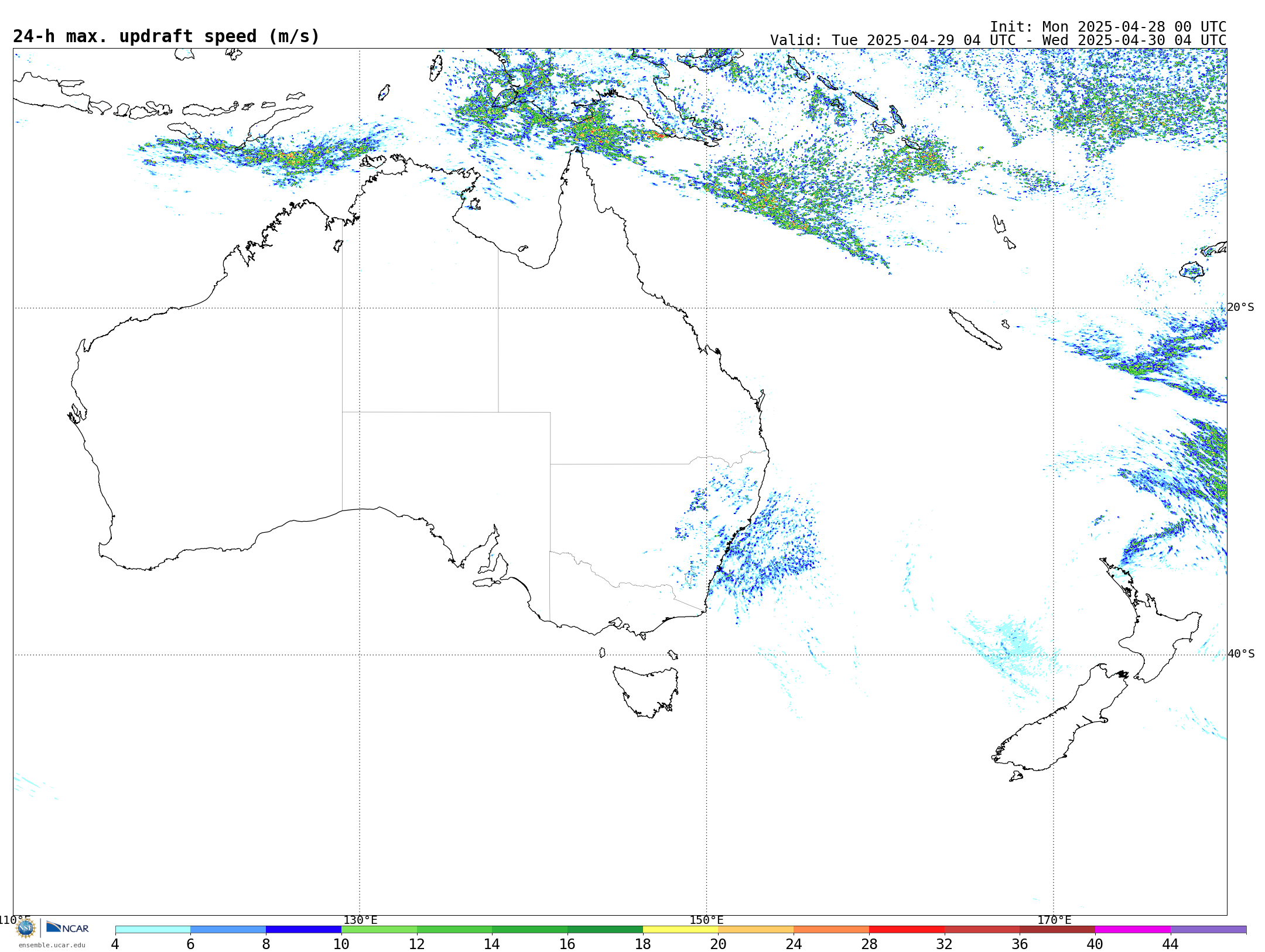Screen dimensions: 1265x952
Task: Click the purple above-44 m/s swatch
Action: click(1208, 930)
